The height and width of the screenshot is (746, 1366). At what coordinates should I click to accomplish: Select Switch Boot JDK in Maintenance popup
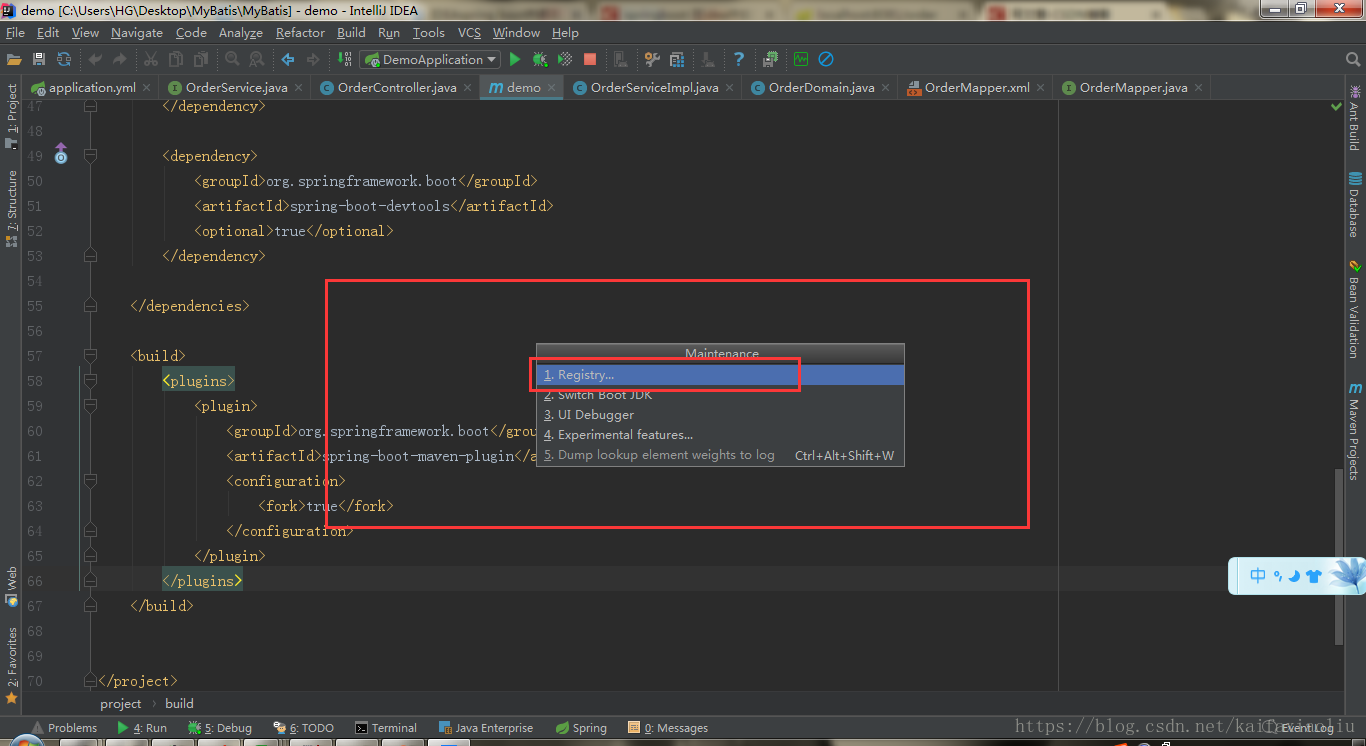point(720,395)
